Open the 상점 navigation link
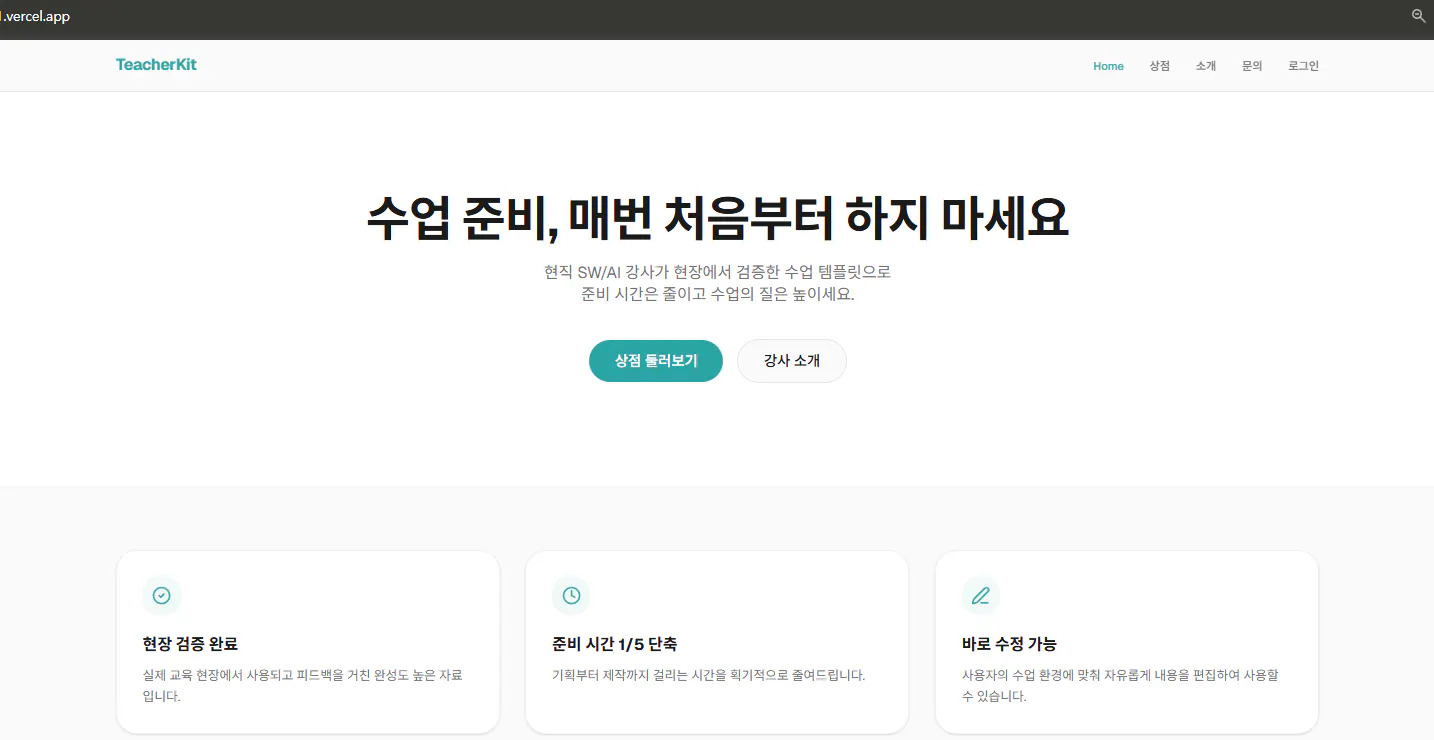Screen dimensions: 1434x740 pos(1159,66)
